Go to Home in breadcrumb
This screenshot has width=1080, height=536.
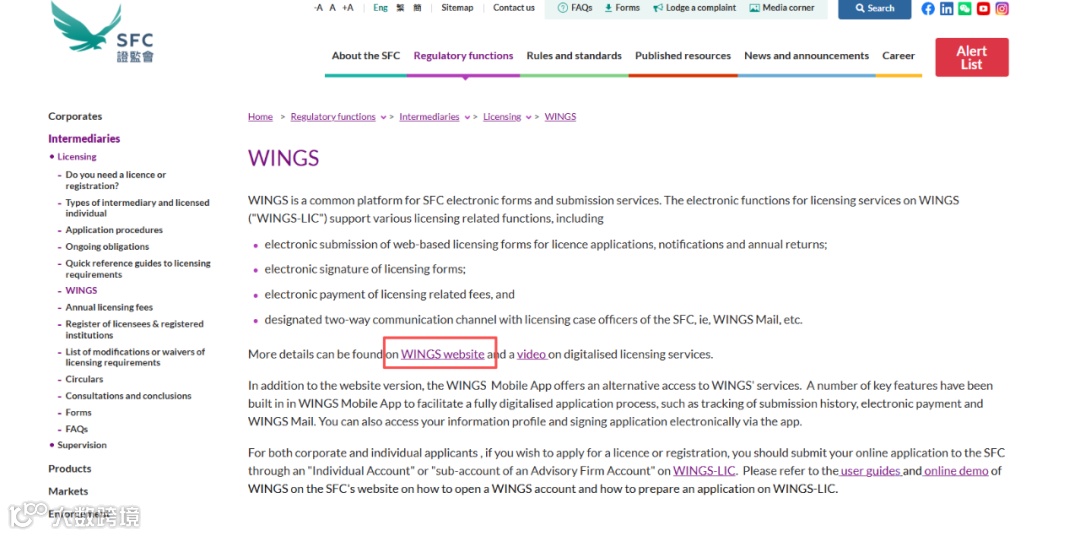[260, 116]
